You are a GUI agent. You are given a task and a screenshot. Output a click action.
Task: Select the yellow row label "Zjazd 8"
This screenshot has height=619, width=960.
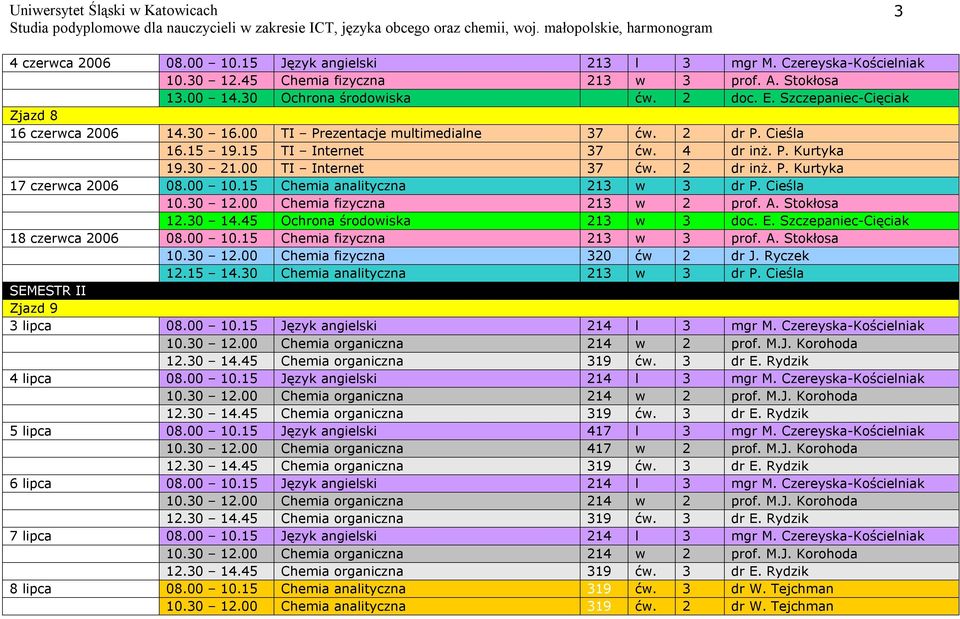click(x=33, y=116)
